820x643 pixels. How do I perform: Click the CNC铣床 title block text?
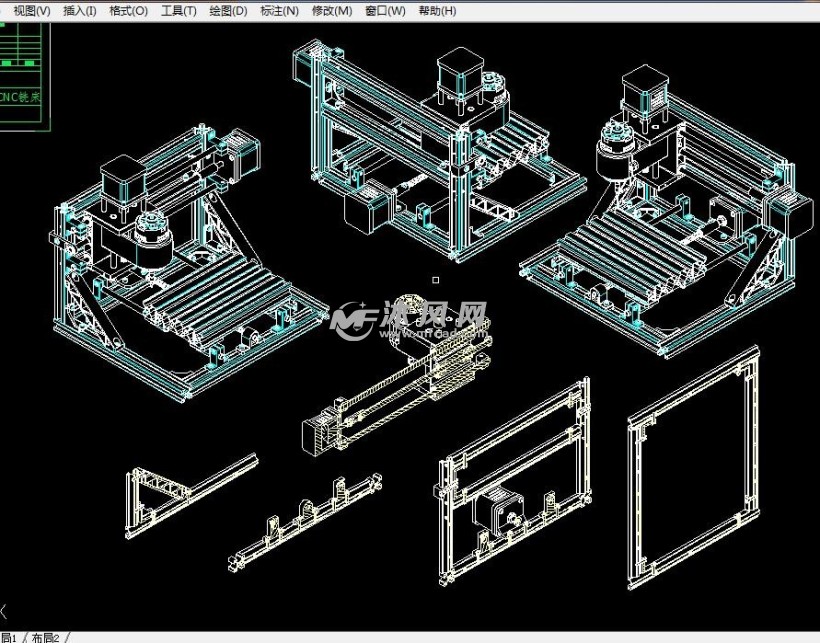[22, 97]
